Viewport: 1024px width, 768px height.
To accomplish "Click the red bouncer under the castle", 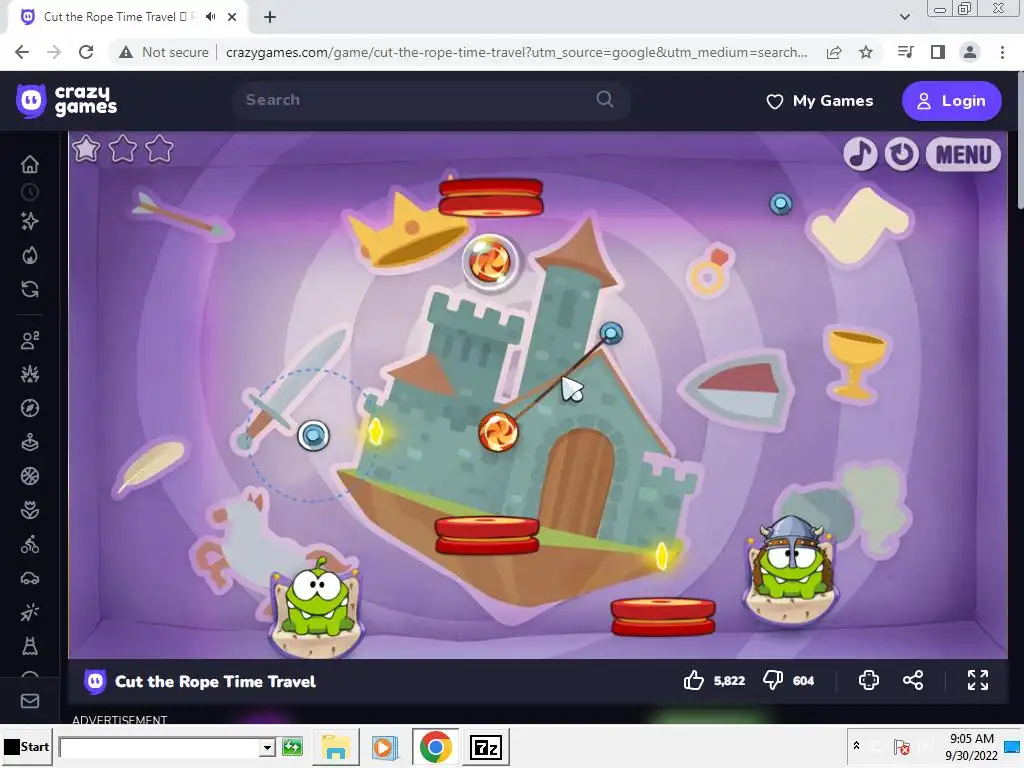I will [487, 536].
